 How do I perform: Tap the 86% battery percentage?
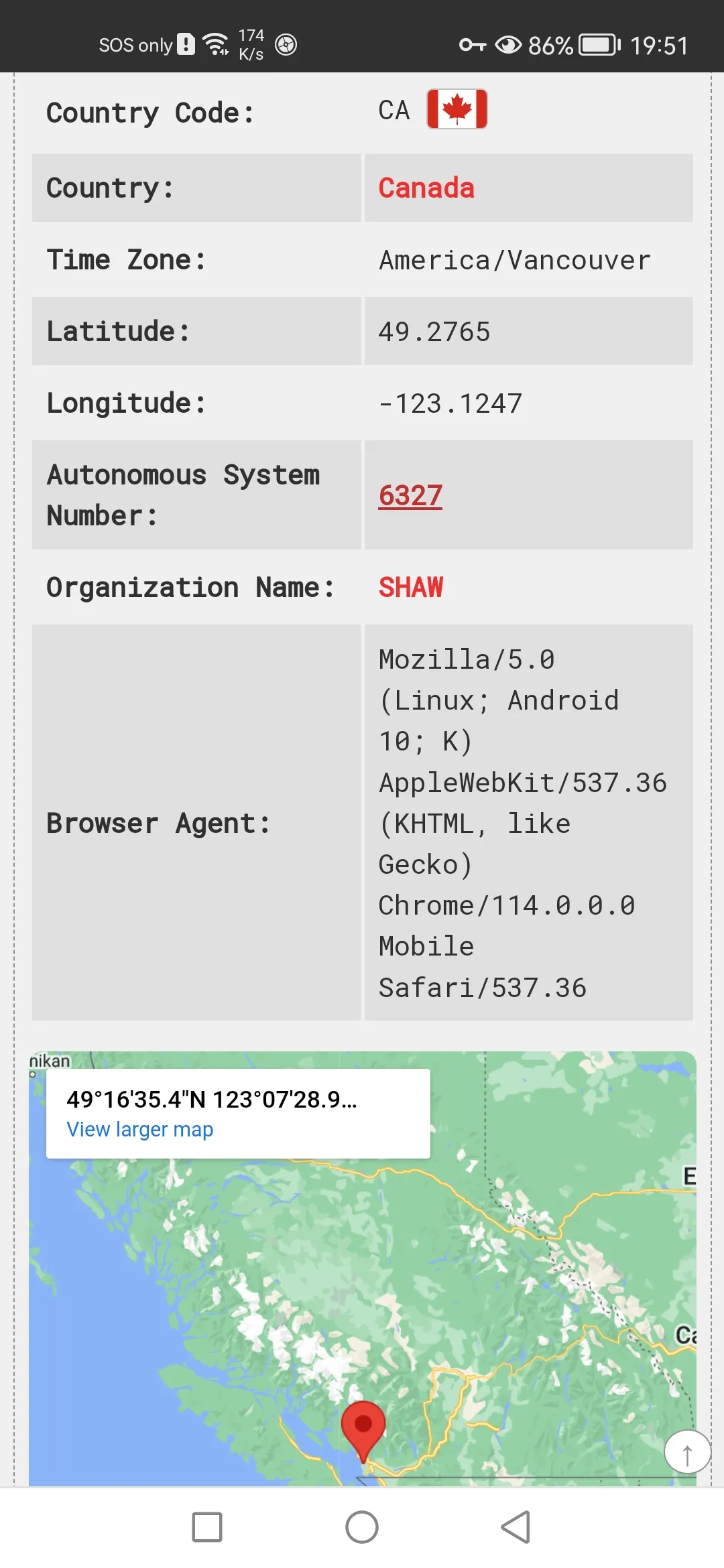(x=550, y=46)
